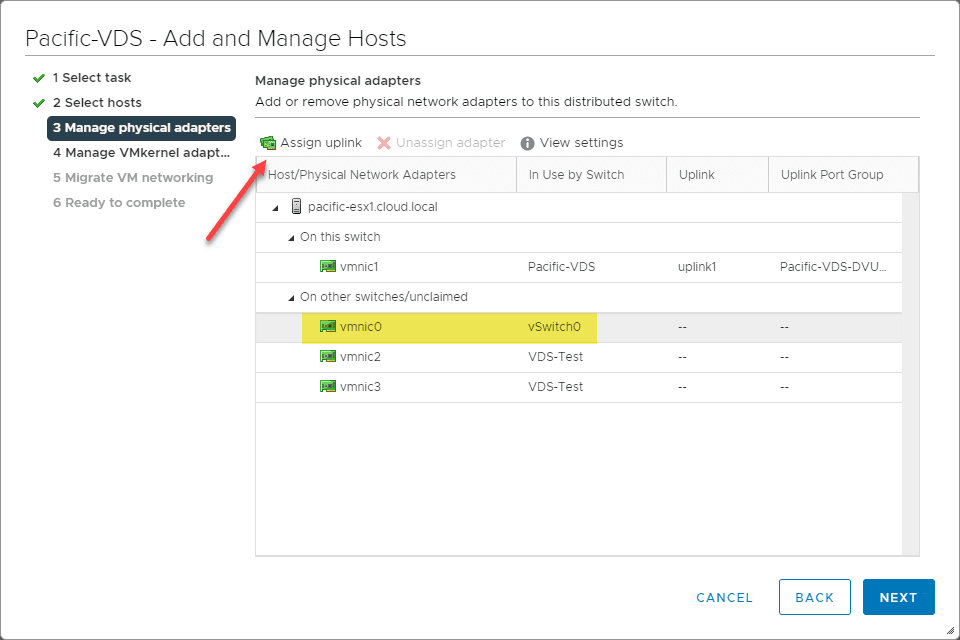The width and height of the screenshot is (960, 640).
Task: Click the pacific-esx1.cloud.local host icon
Action: 296,207
